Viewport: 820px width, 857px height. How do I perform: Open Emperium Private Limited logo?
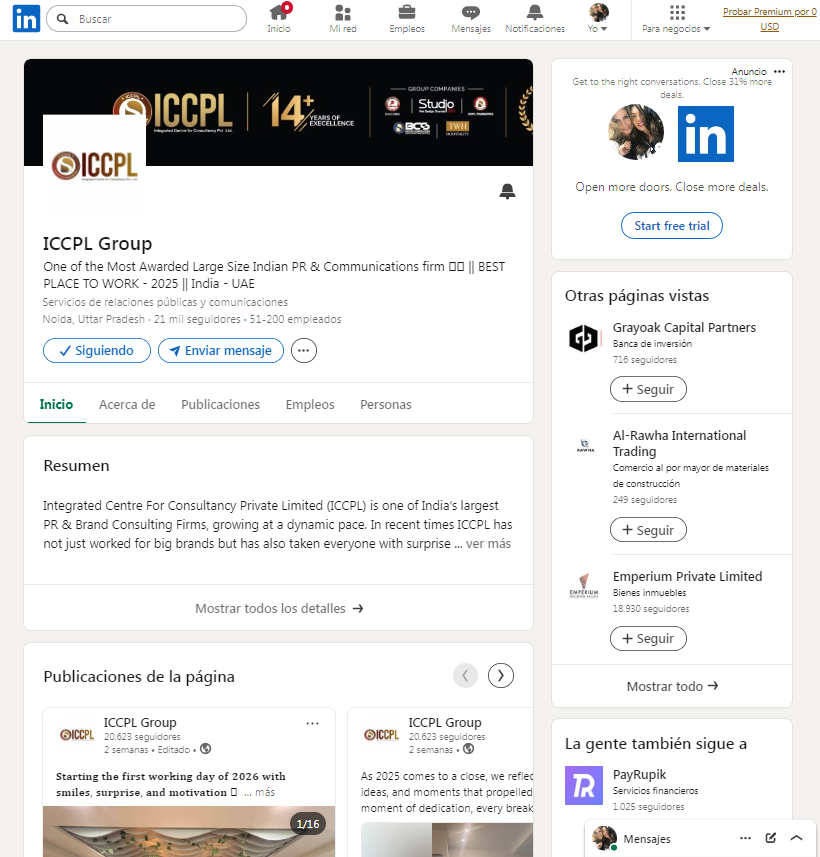[584, 586]
